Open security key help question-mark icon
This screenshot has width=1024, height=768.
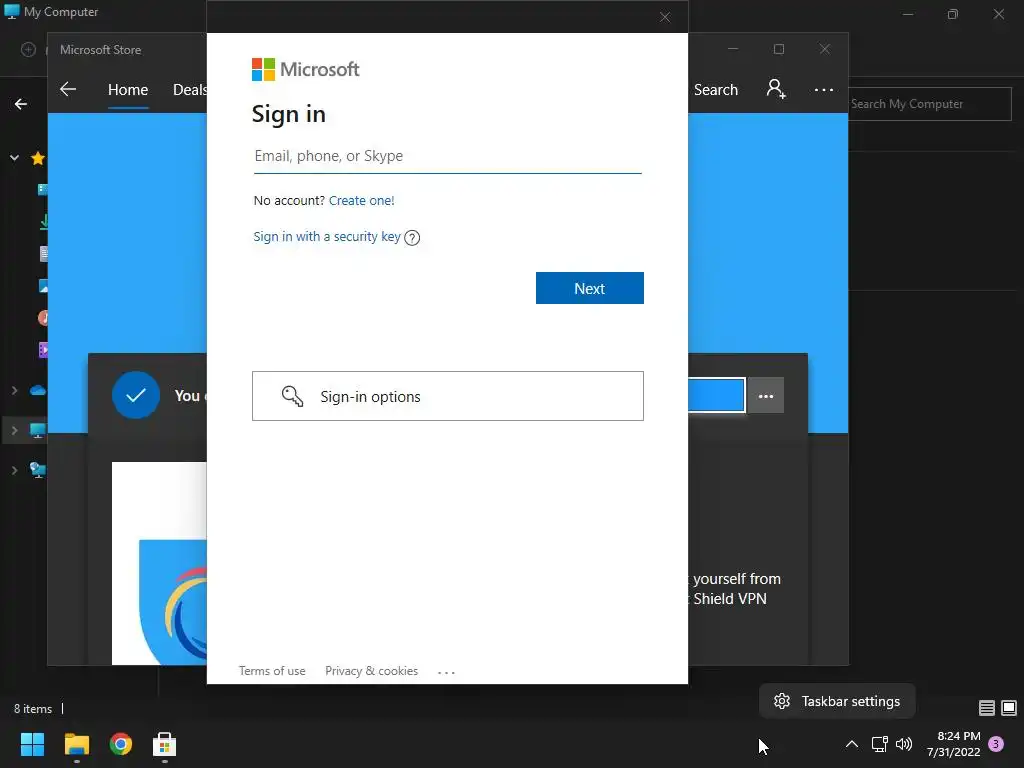point(412,238)
